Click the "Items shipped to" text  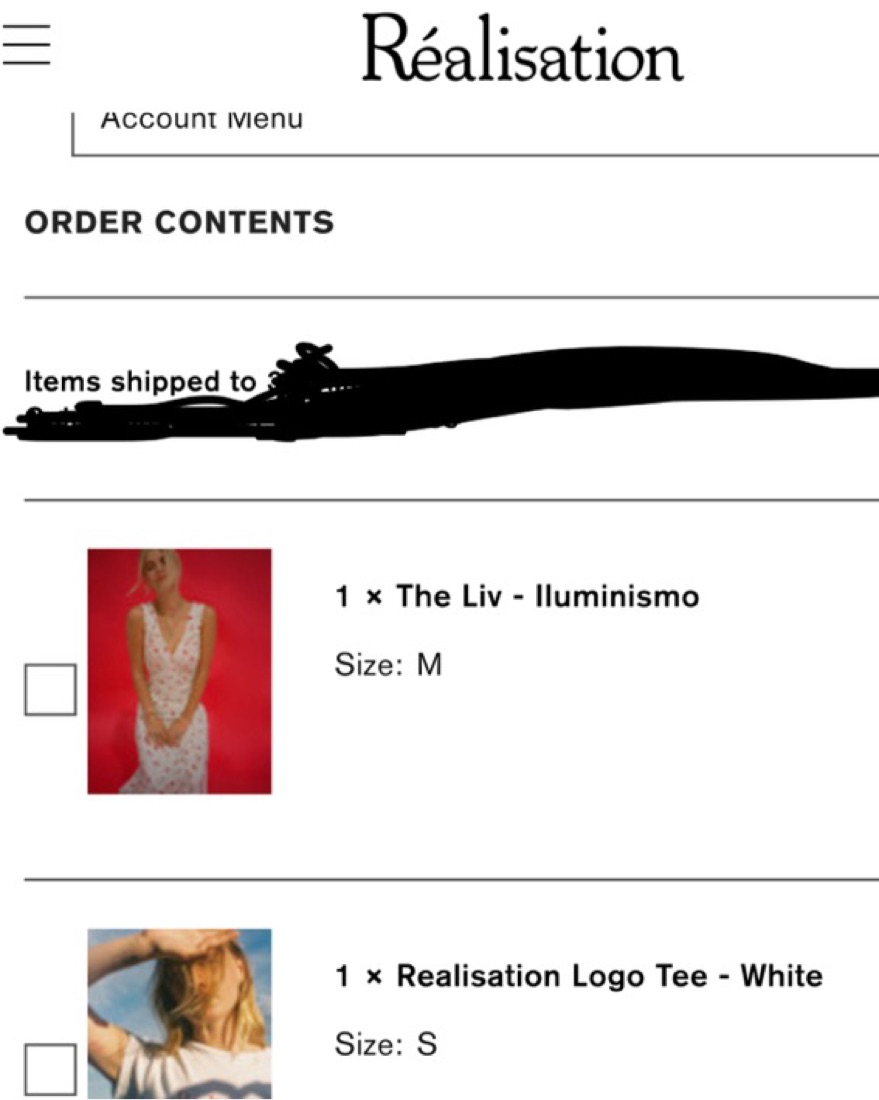tap(140, 381)
